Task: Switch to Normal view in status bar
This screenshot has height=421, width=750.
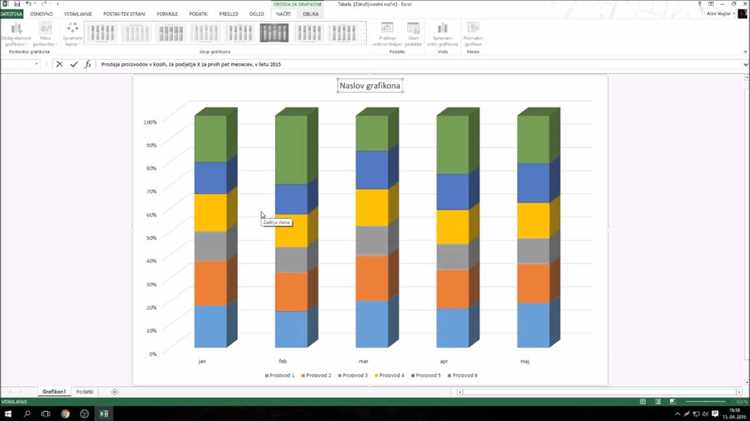Action: tap(643, 402)
